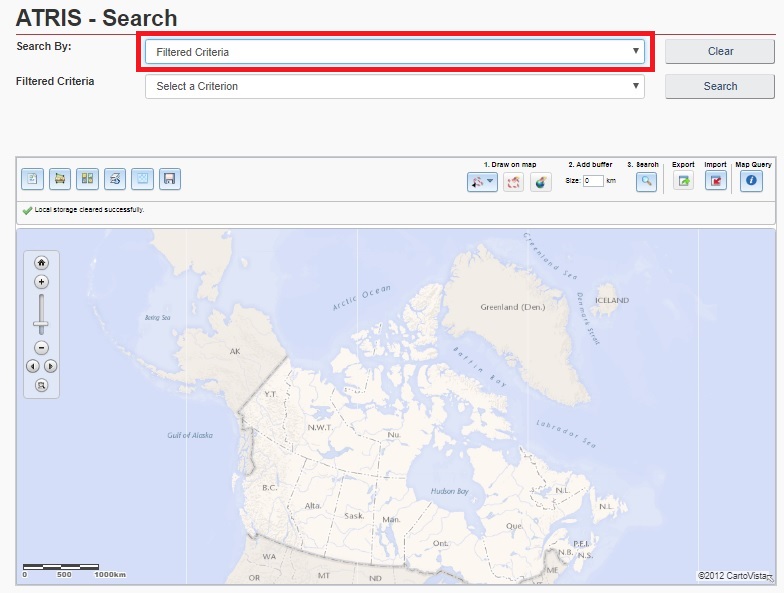Image resolution: width=784 pixels, height=593 pixels.
Task: Click the map home button
Action: pyautogui.click(x=41, y=263)
